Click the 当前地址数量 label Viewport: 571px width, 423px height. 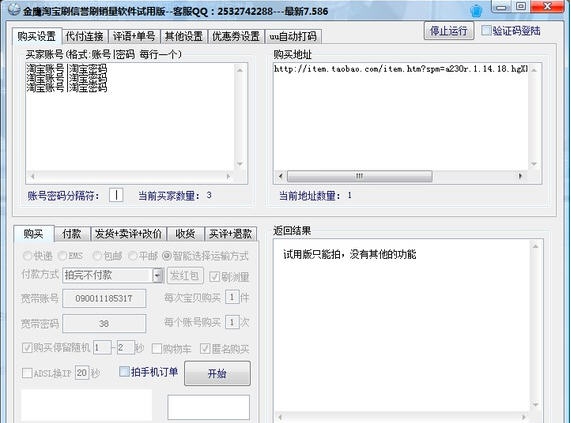(310, 196)
